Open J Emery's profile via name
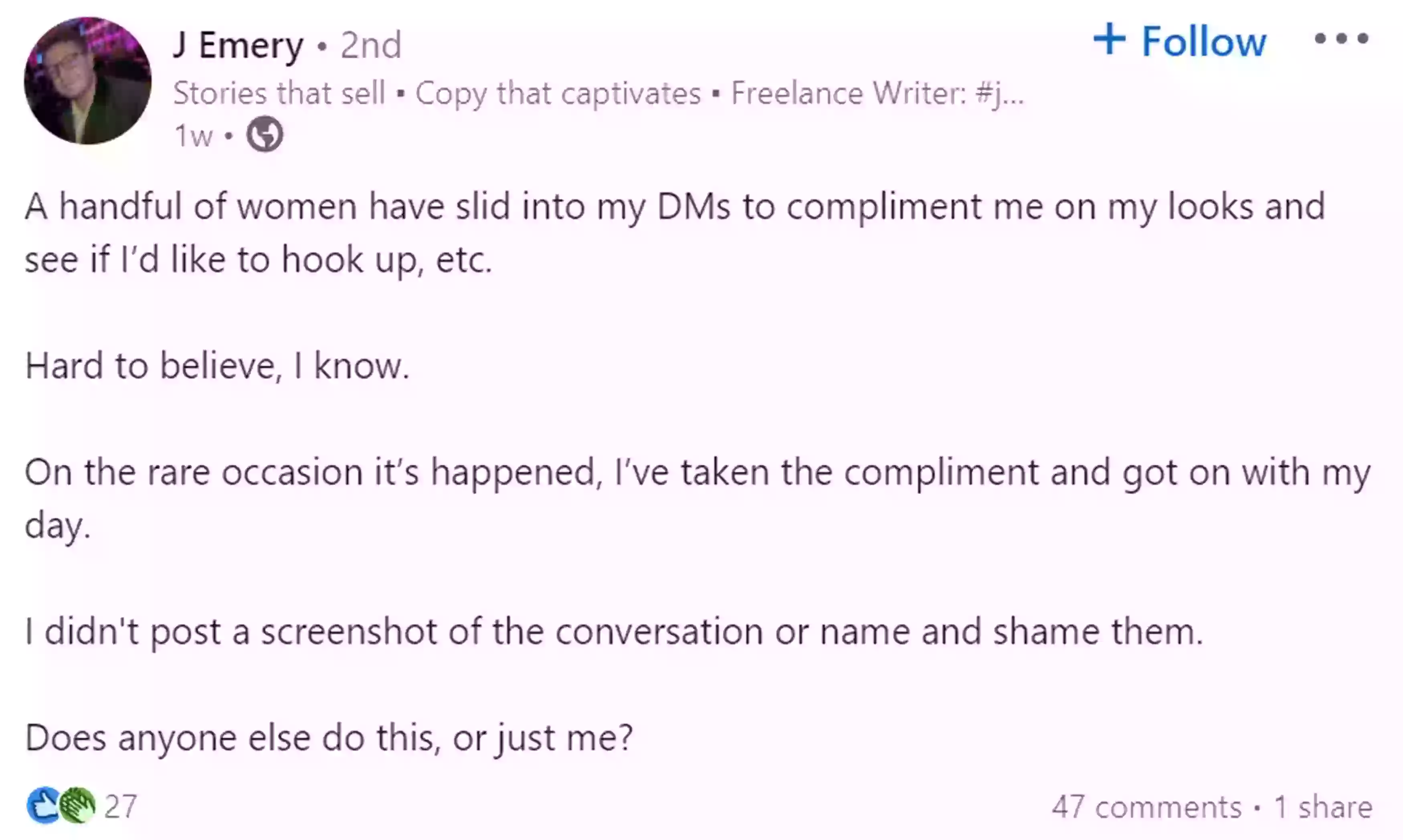The height and width of the screenshot is (840, 1403). (x=239, y=45)
